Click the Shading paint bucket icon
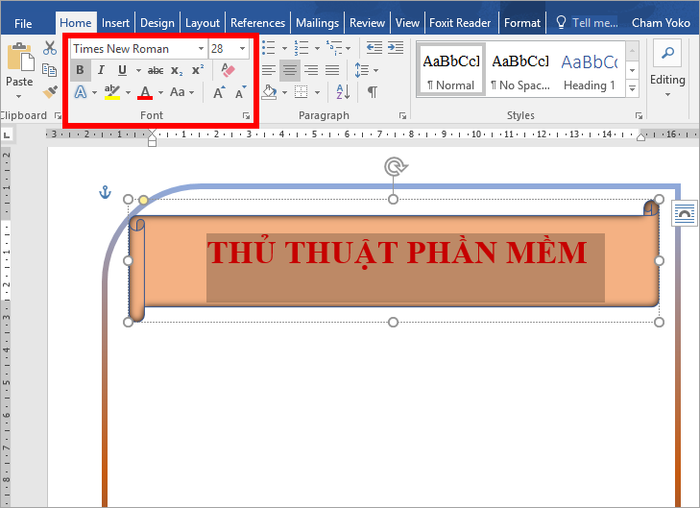The height and width of the screenshot is (508, 700). (x=269, y=92)
